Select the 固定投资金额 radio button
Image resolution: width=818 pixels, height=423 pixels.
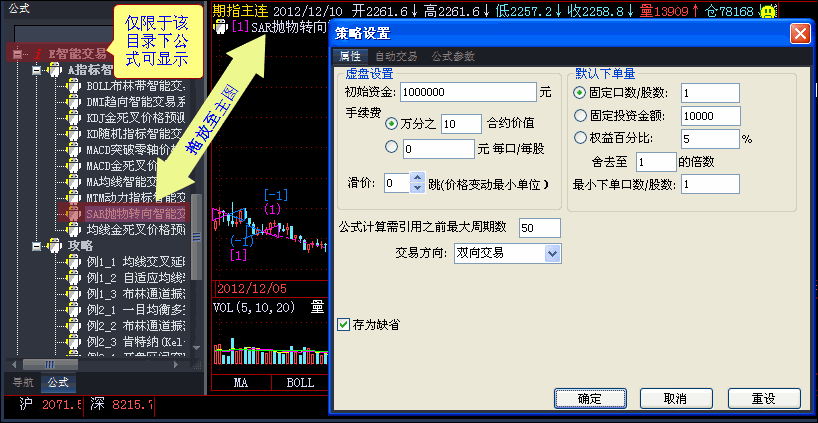[581, 116]
